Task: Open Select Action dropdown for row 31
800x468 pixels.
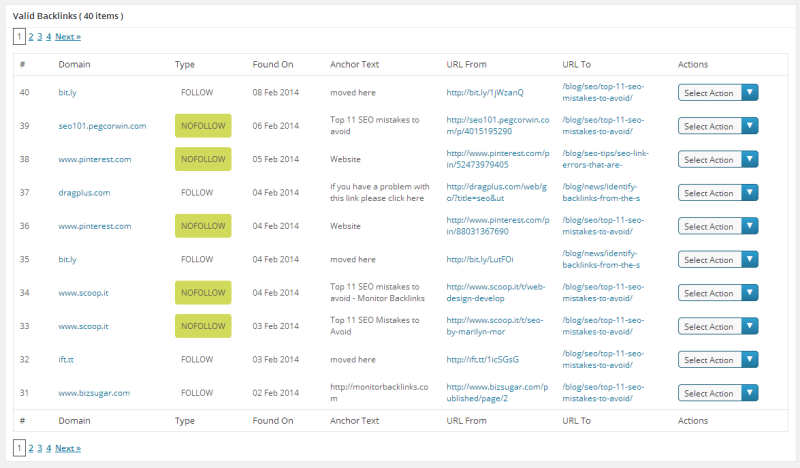Action: 717,394
